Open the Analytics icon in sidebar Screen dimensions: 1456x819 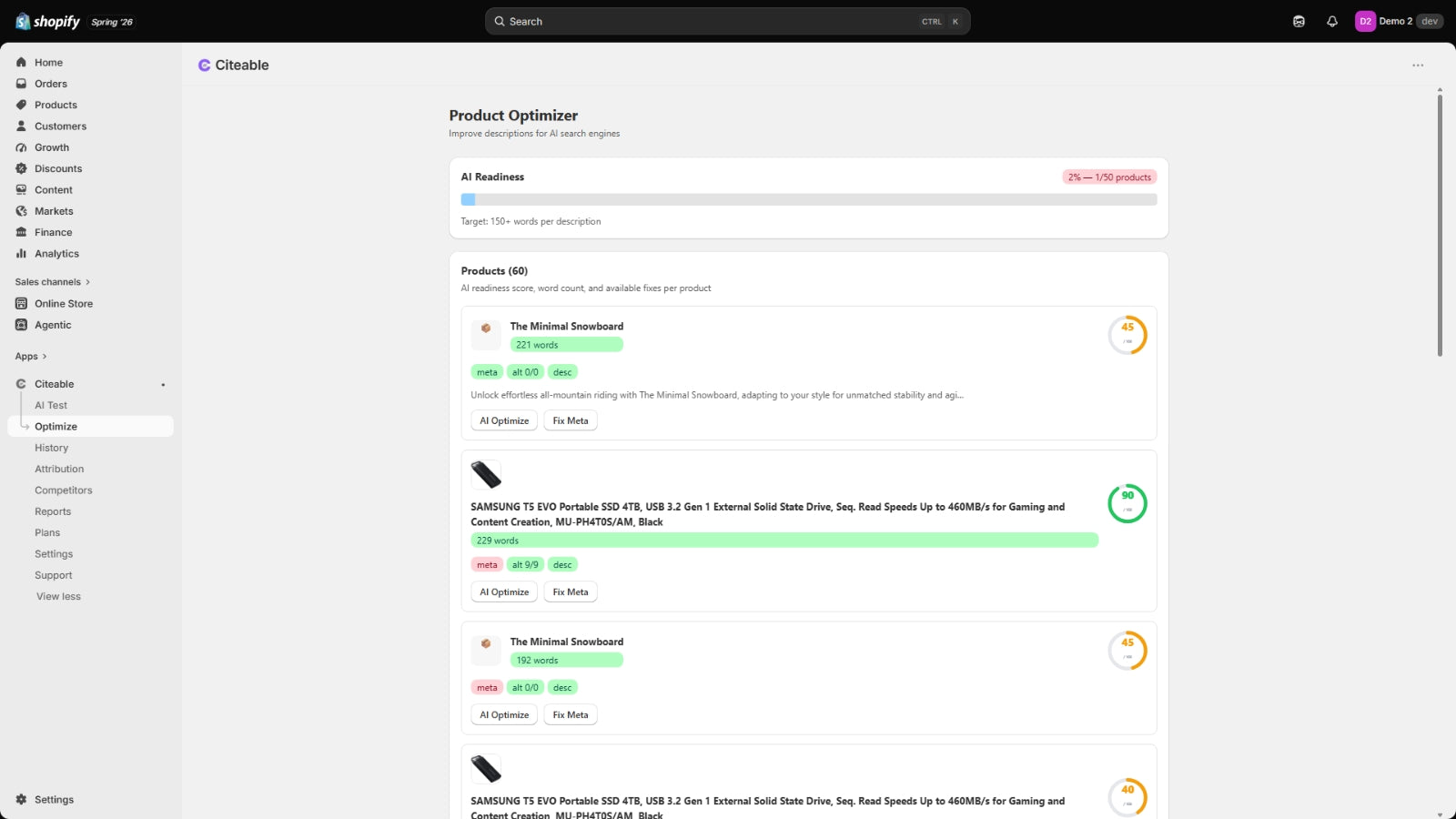point(21,254)
